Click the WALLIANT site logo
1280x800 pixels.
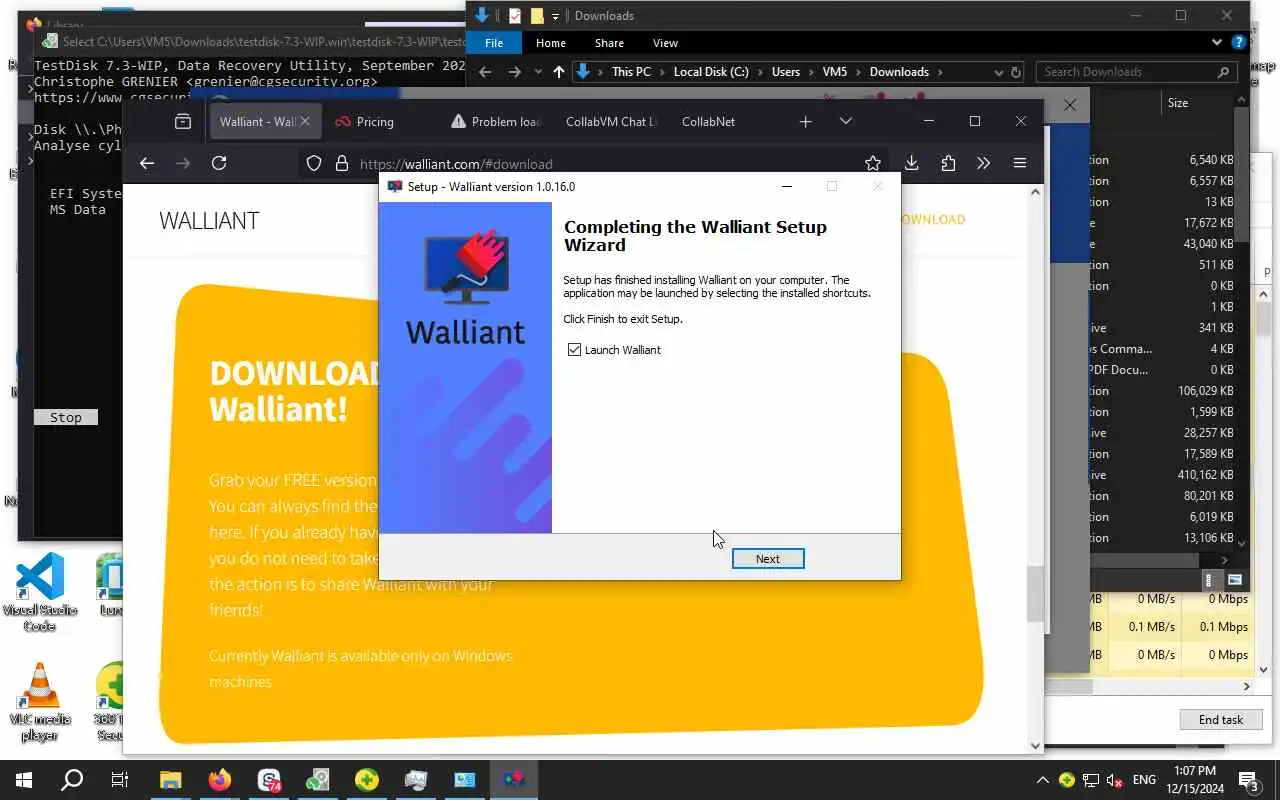(x=209, y=221)
